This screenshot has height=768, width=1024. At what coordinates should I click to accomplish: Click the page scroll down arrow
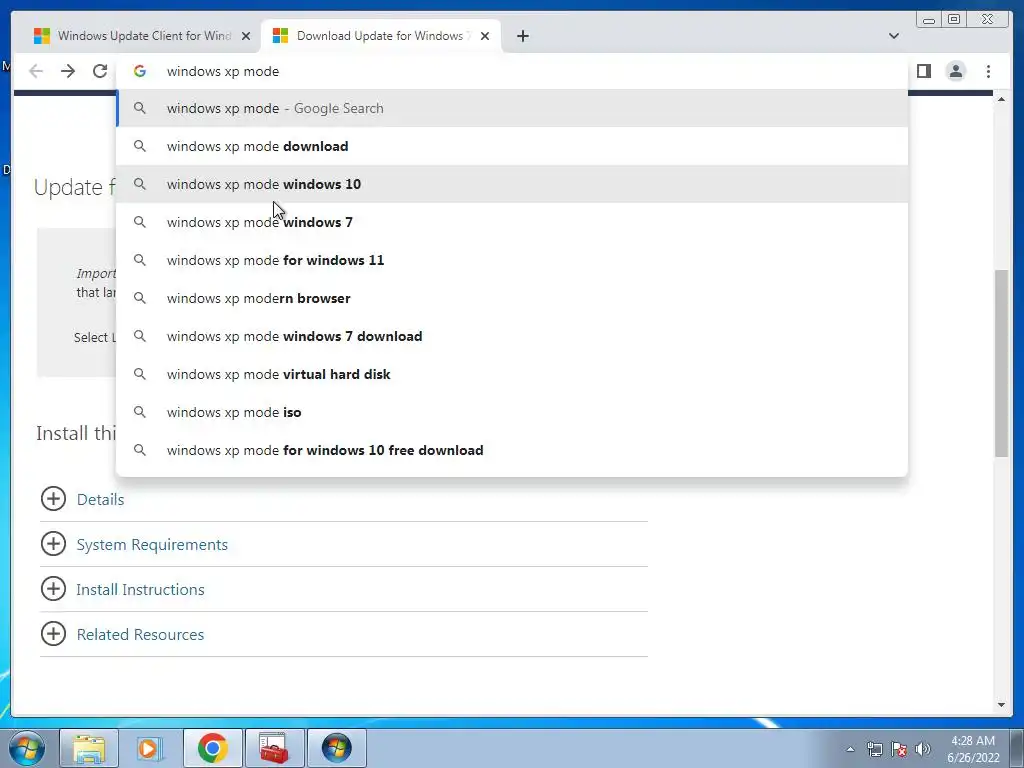pos(1001,705)
